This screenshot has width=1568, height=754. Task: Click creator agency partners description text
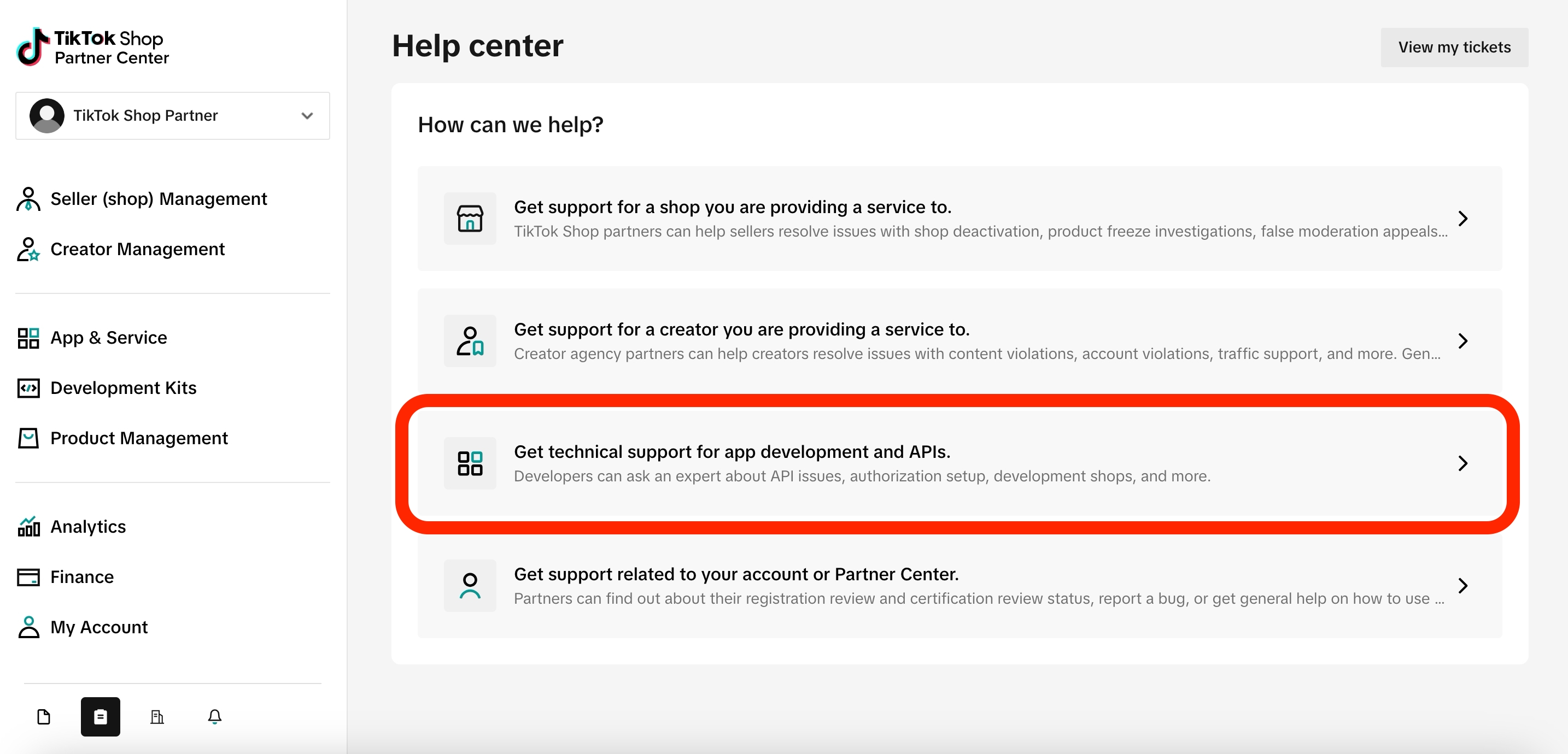pyautogui.click(x=977, y=354)
